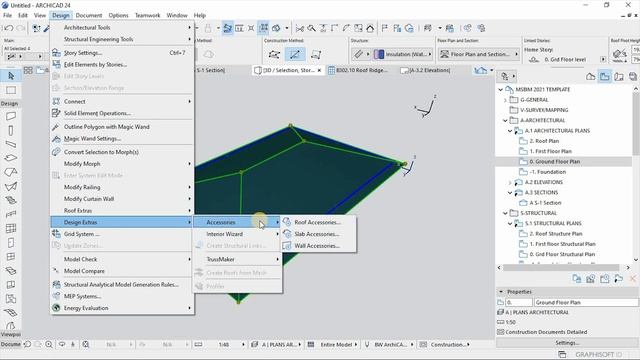Image resolution: width=640 pixels, height=360 pixels.
Task: Select the middle construction method icon
Action: pyautogui.click(x=295, y=54)
